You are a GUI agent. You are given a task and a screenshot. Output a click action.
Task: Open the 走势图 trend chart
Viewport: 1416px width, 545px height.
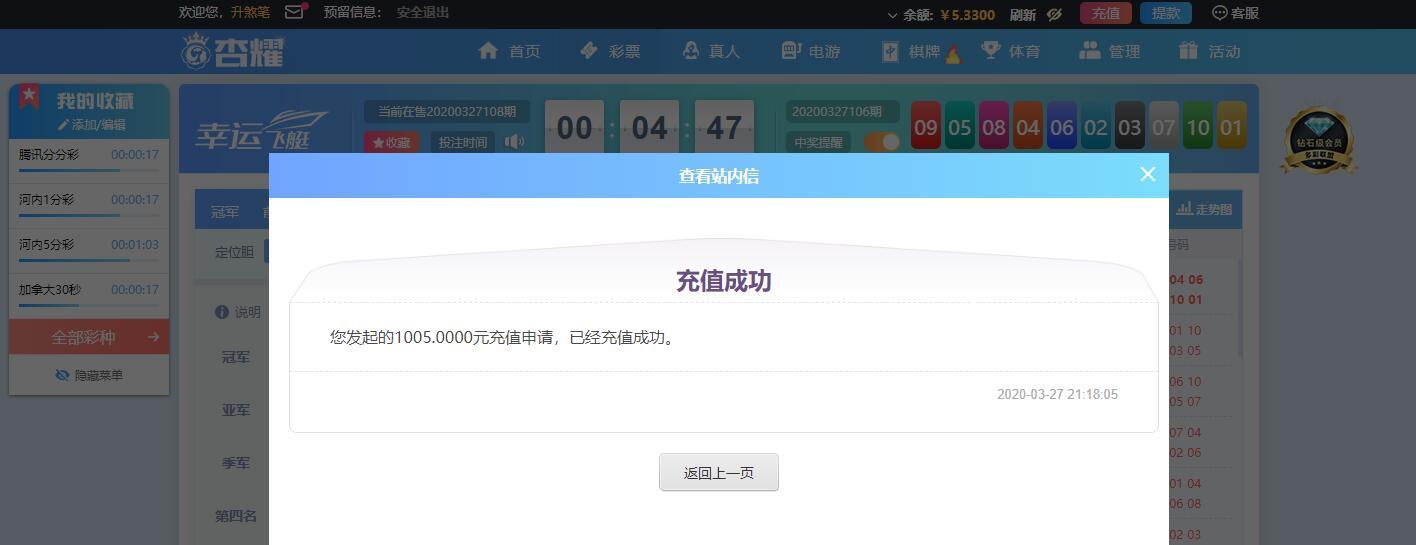point(1205,209)
